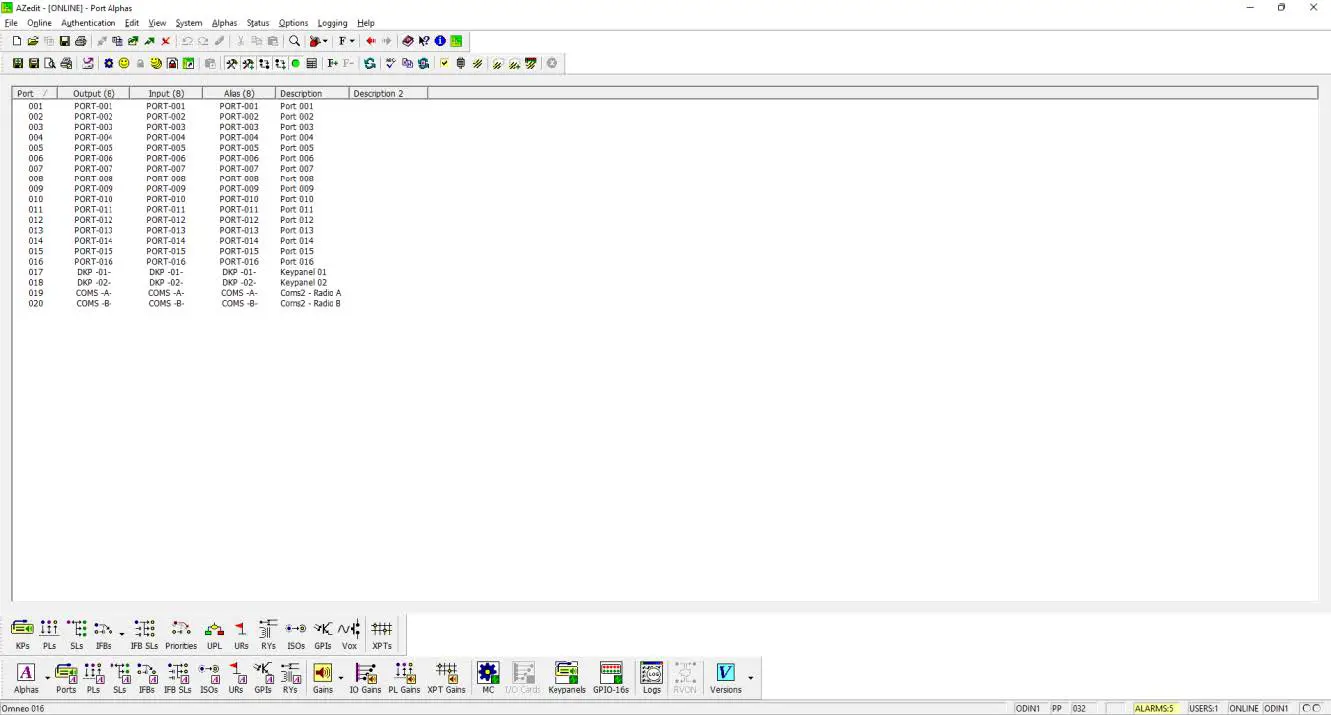
Task: Open the ISOs setup icon beside GPIs
Action: coord(296,634)
